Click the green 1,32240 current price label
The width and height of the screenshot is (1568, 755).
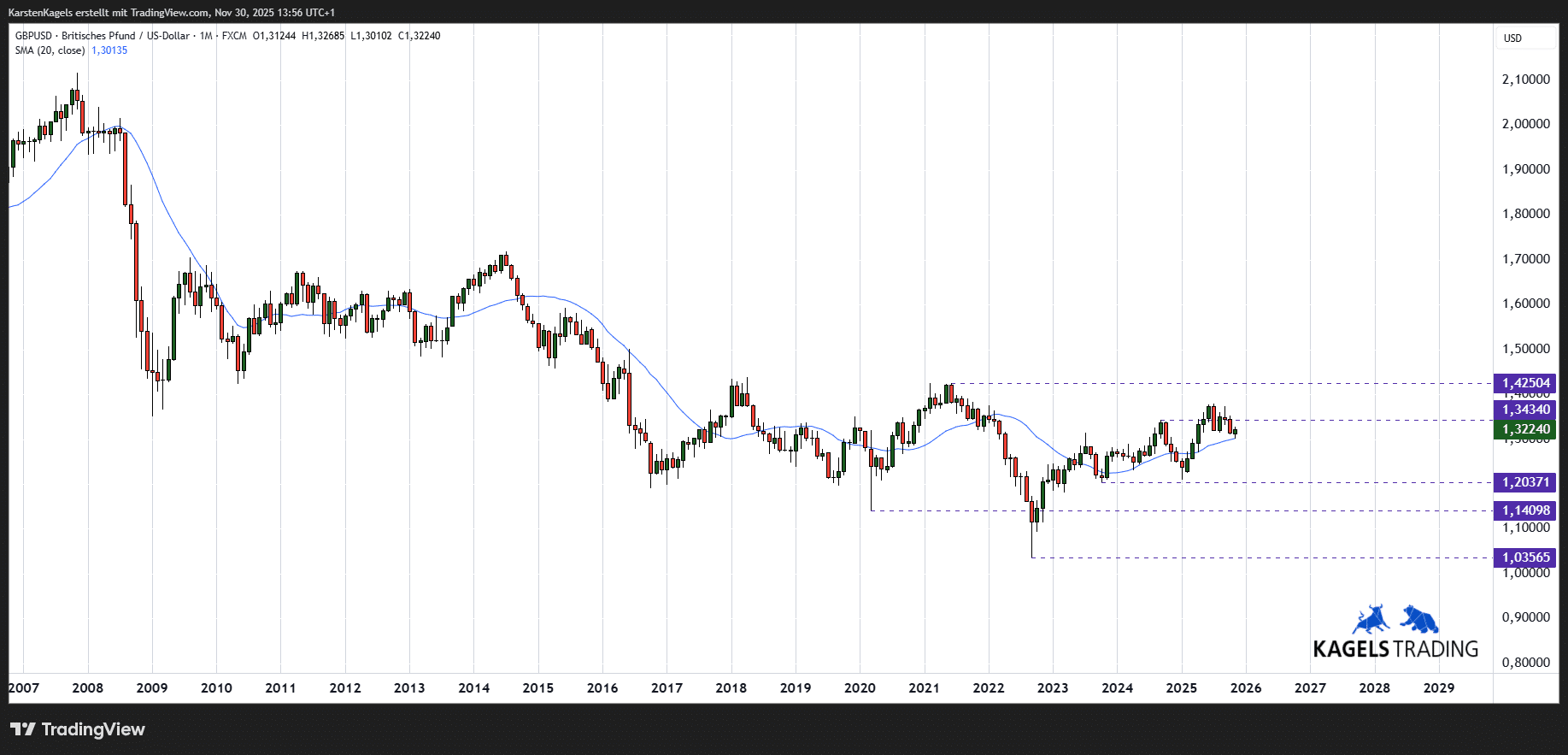(x=1525, y=429)
